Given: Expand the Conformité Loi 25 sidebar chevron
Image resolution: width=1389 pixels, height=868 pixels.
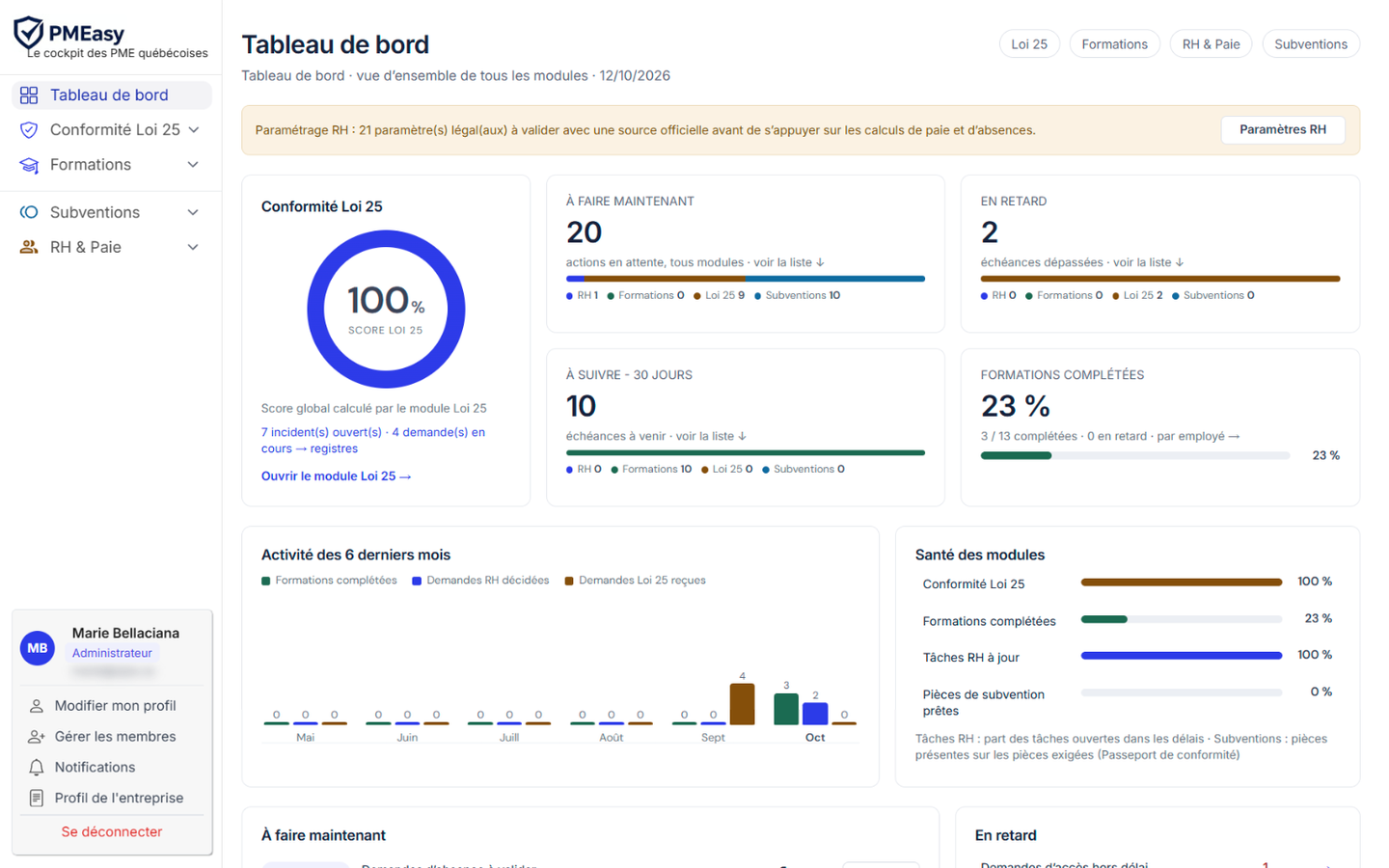Looking at the screenshot, I should [193, 129].
